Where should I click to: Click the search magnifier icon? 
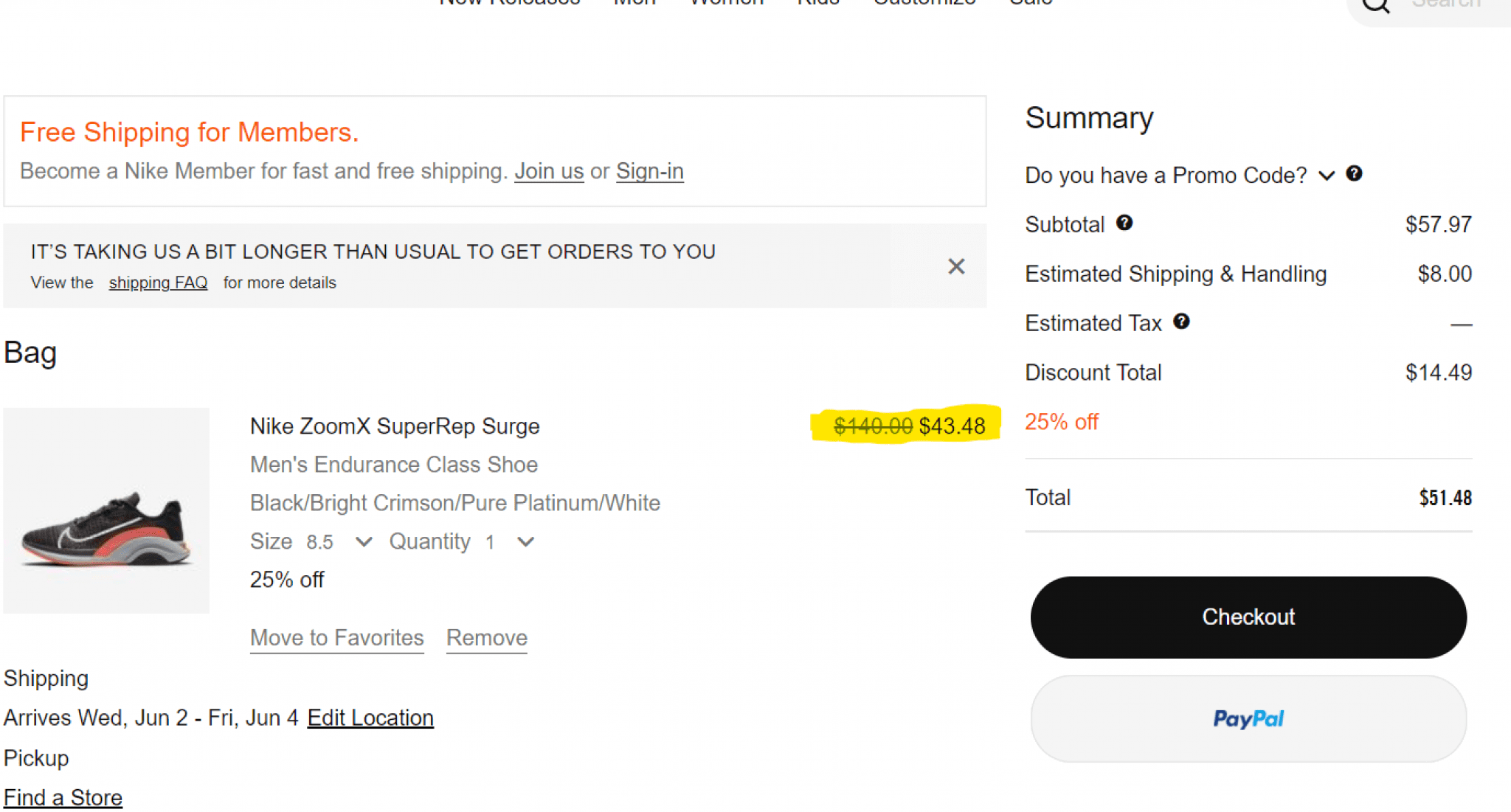1375,5
